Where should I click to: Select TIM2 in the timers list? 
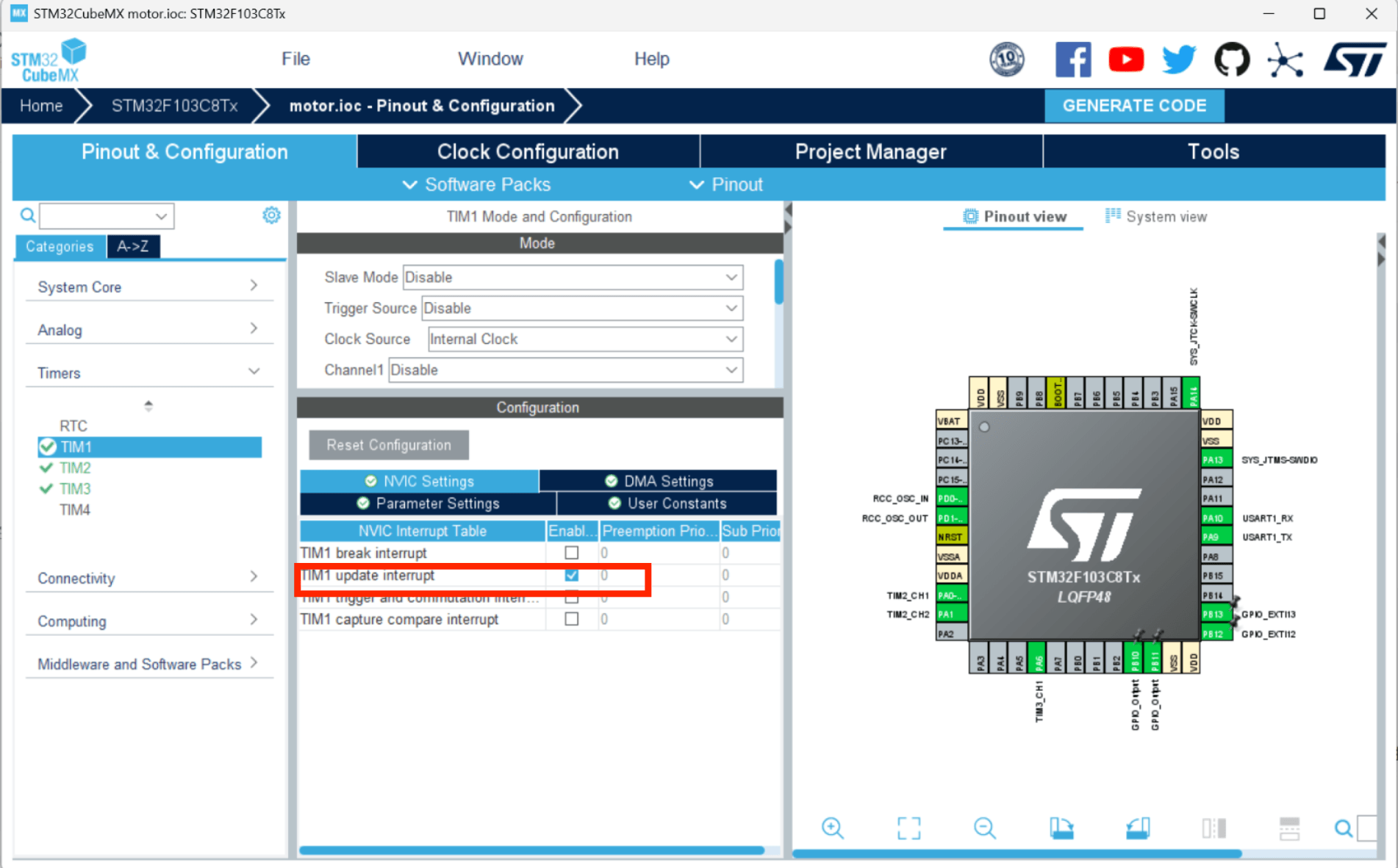75,467
